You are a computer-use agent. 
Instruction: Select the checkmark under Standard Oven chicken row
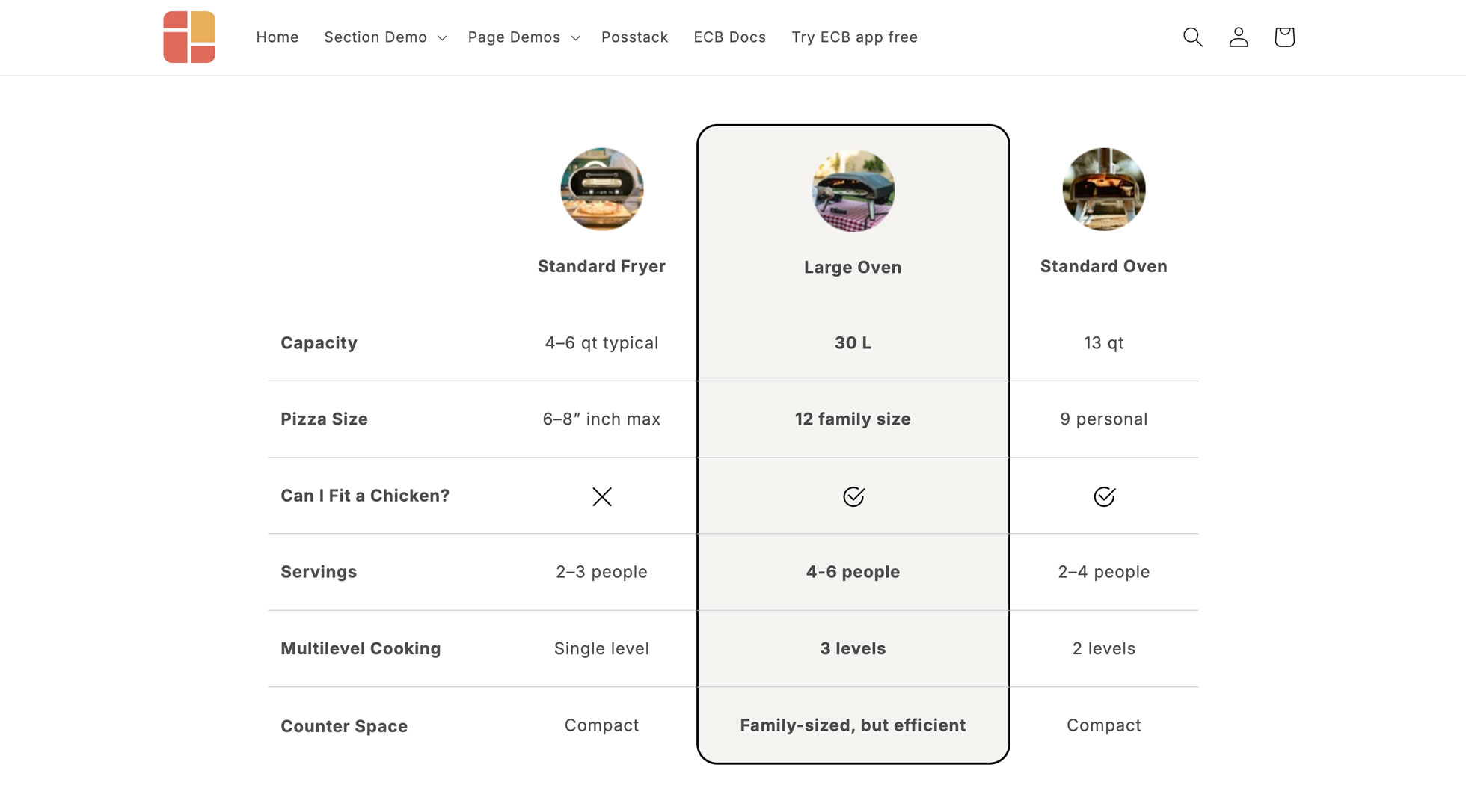pos(1103,495)
